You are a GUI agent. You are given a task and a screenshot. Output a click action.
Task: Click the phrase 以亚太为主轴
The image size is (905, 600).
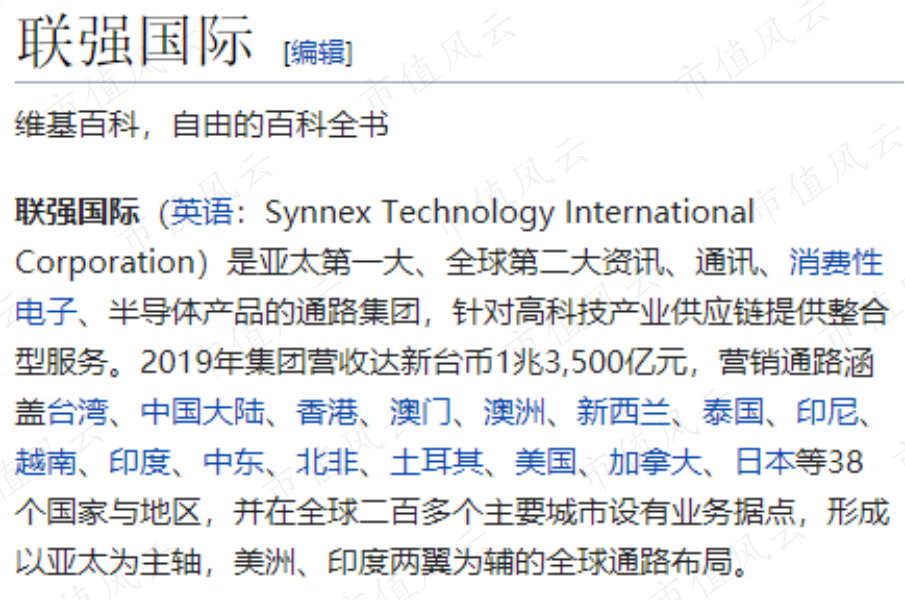click(109, 562)
